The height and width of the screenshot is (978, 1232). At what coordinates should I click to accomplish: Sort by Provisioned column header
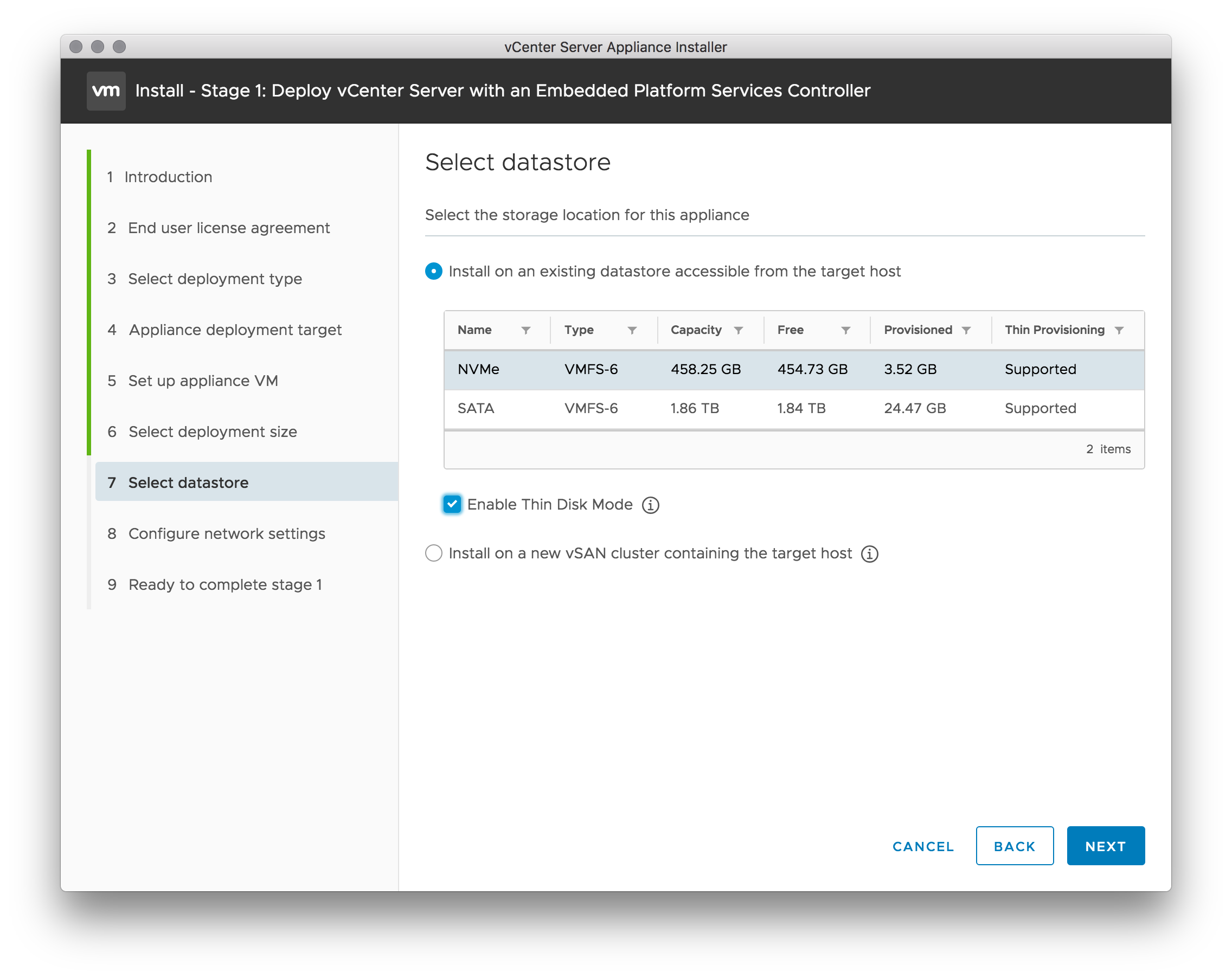(917, 330)
